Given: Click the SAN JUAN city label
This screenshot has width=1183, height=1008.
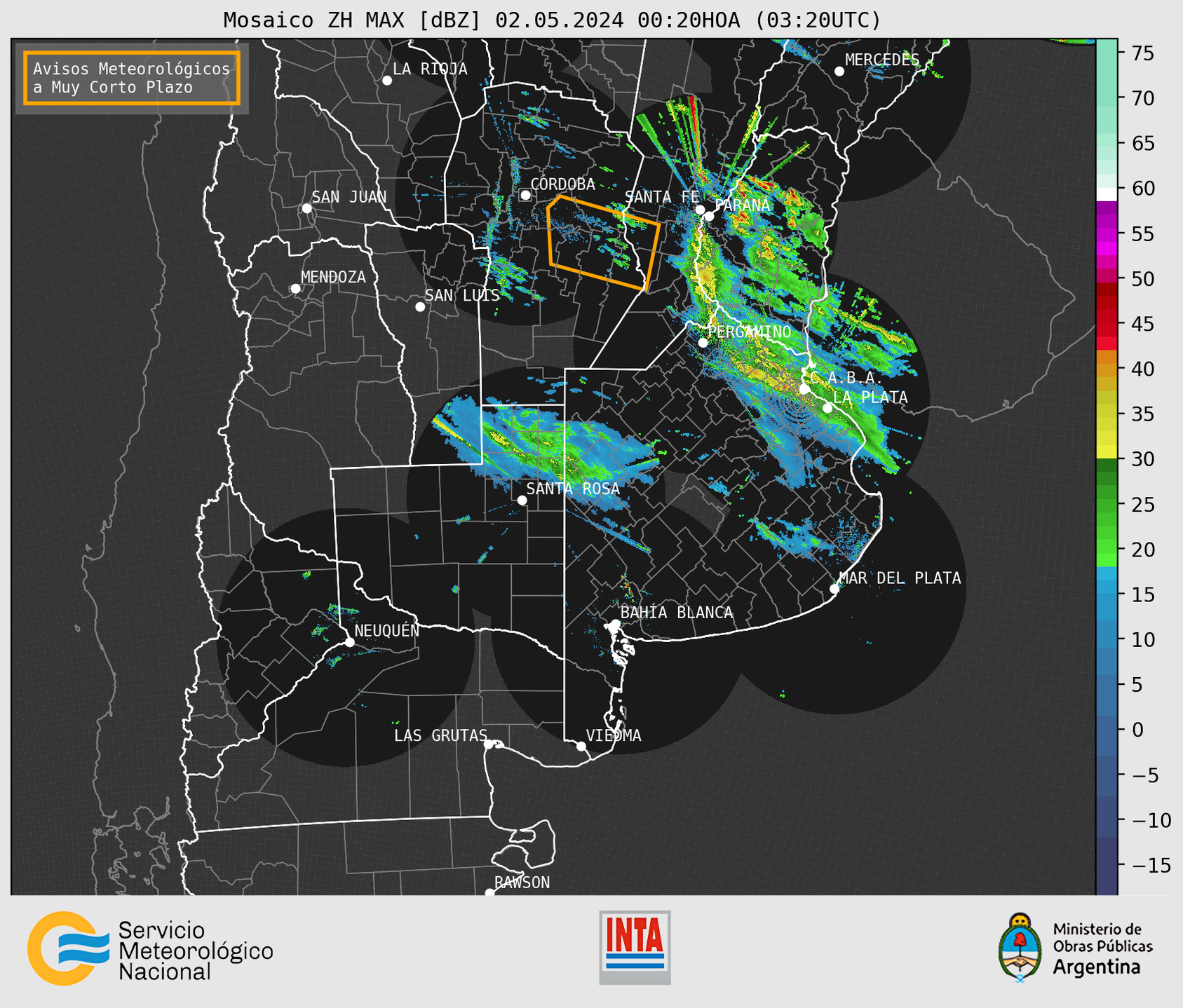Looking at the screenshot, I should pyautogui.click(x=349, y=197).
